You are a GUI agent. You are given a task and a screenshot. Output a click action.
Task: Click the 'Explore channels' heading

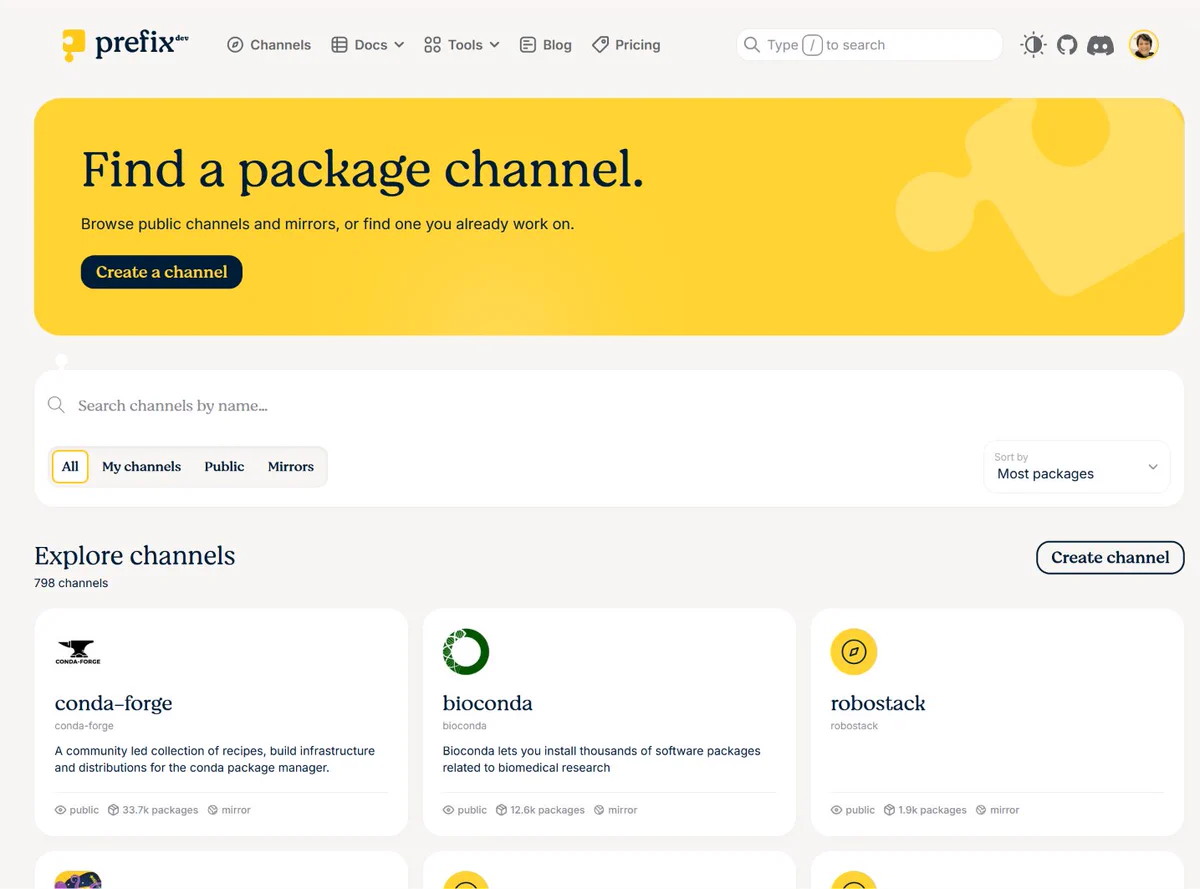pyautogui.click(x=135, y=556)
